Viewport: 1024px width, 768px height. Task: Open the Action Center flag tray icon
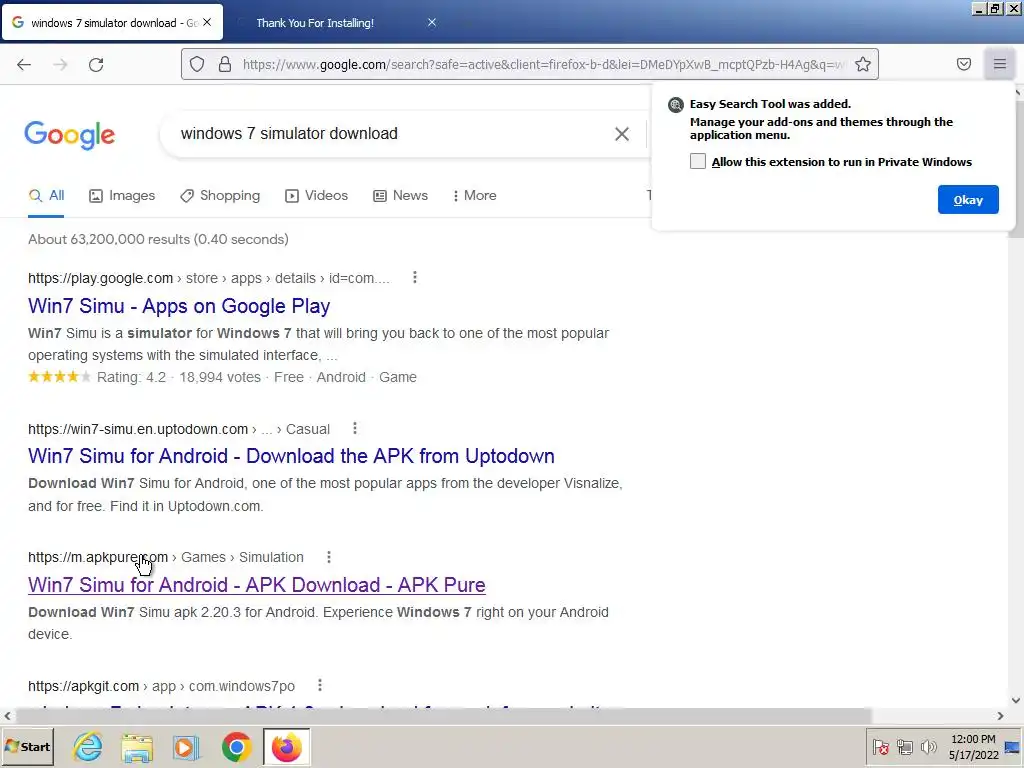click(x=880, y=747)
